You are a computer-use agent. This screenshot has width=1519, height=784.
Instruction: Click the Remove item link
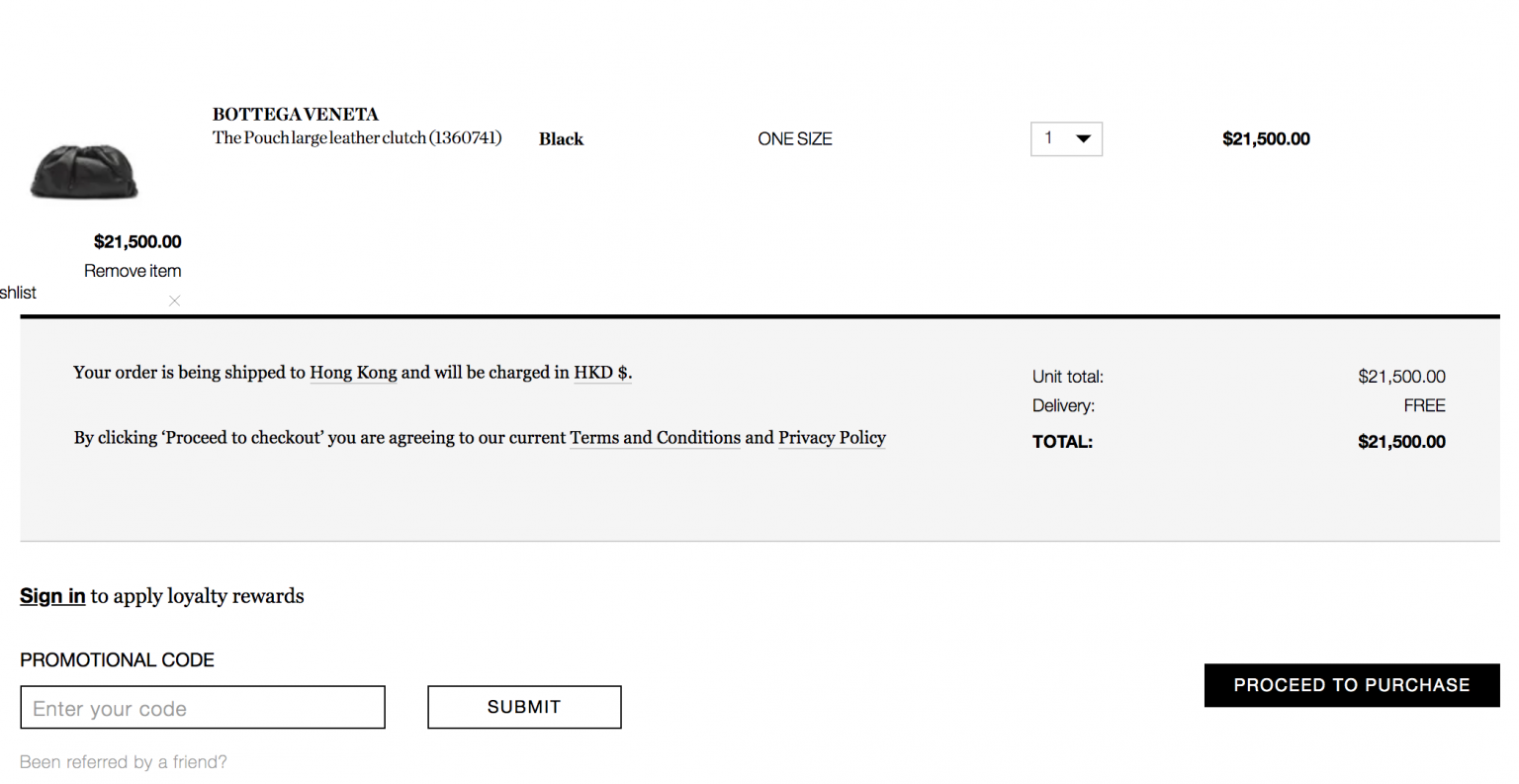point(133,271)
